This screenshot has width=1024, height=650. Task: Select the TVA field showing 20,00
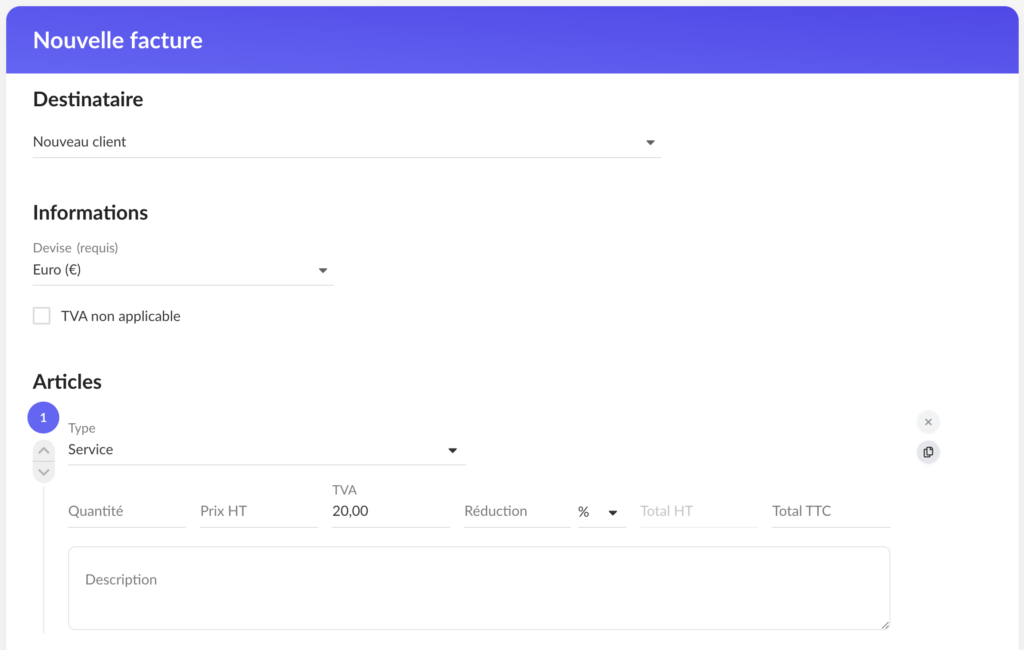[390, 511]
